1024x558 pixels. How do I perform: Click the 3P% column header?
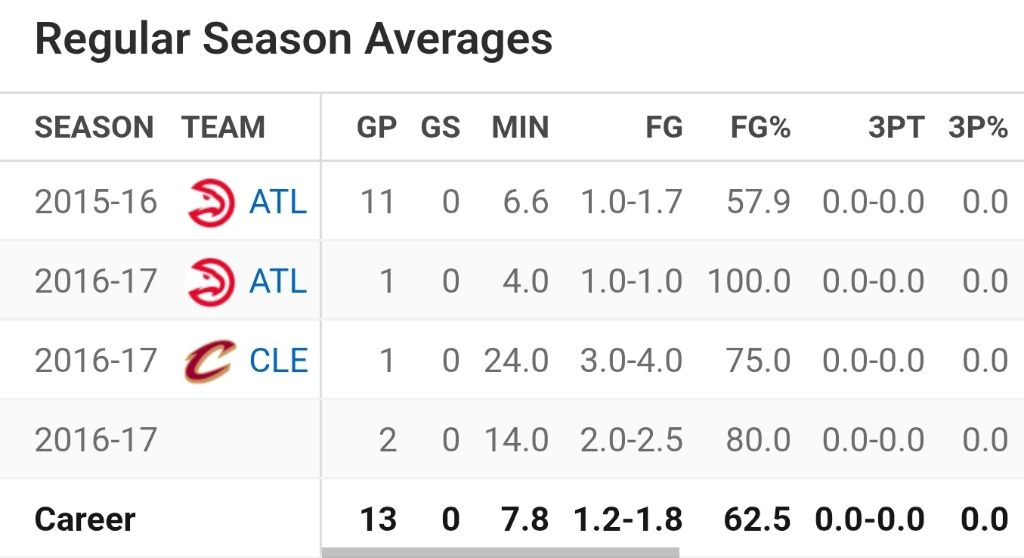(978, 128)
